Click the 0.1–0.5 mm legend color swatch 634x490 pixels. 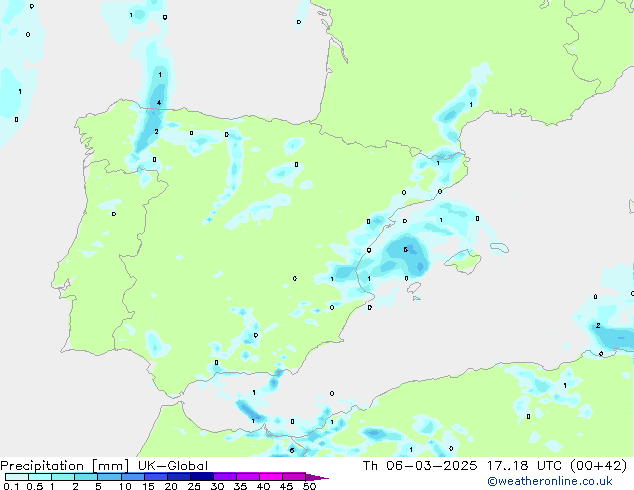pos(17,477)
